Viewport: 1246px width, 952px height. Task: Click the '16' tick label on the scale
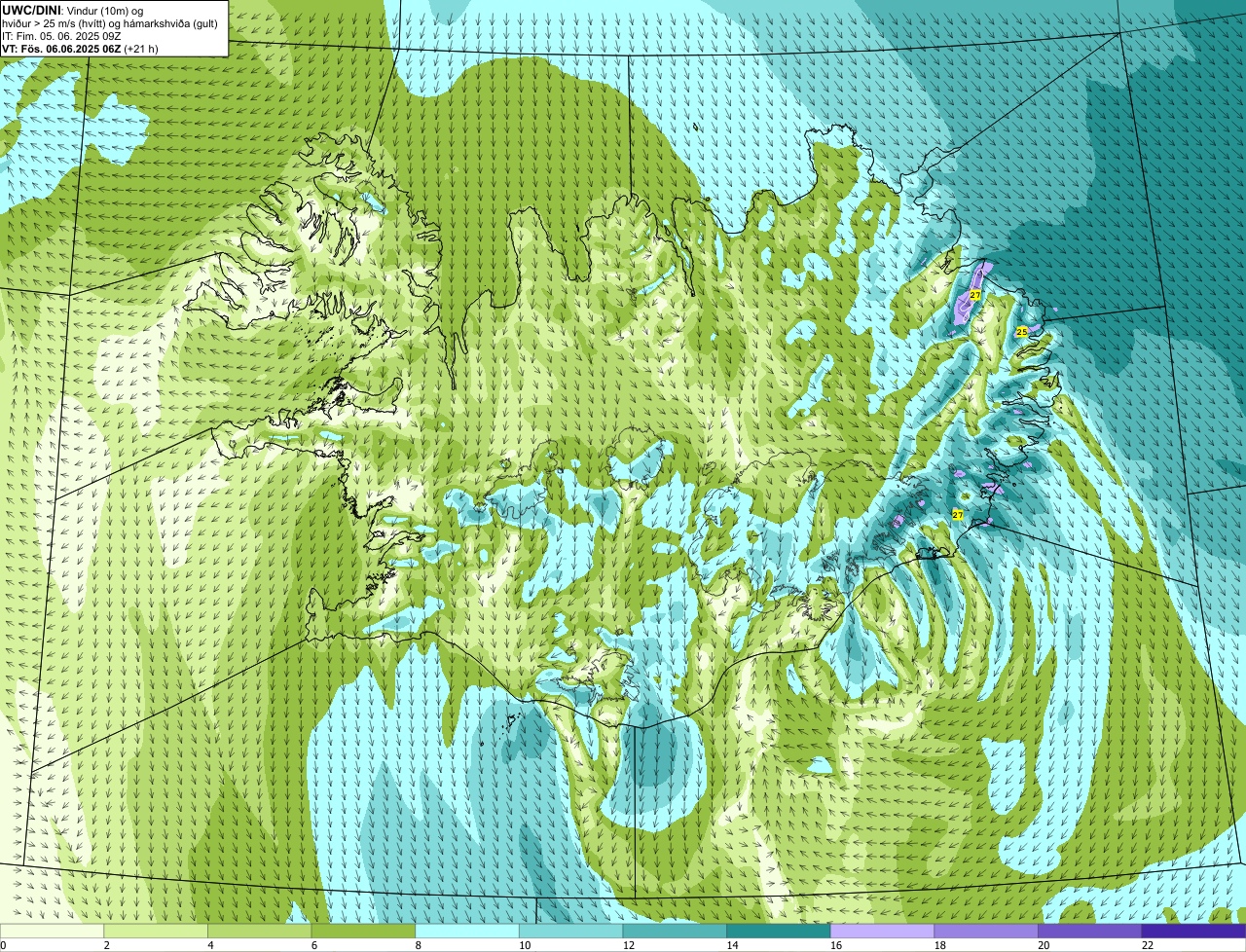[836, 945]
